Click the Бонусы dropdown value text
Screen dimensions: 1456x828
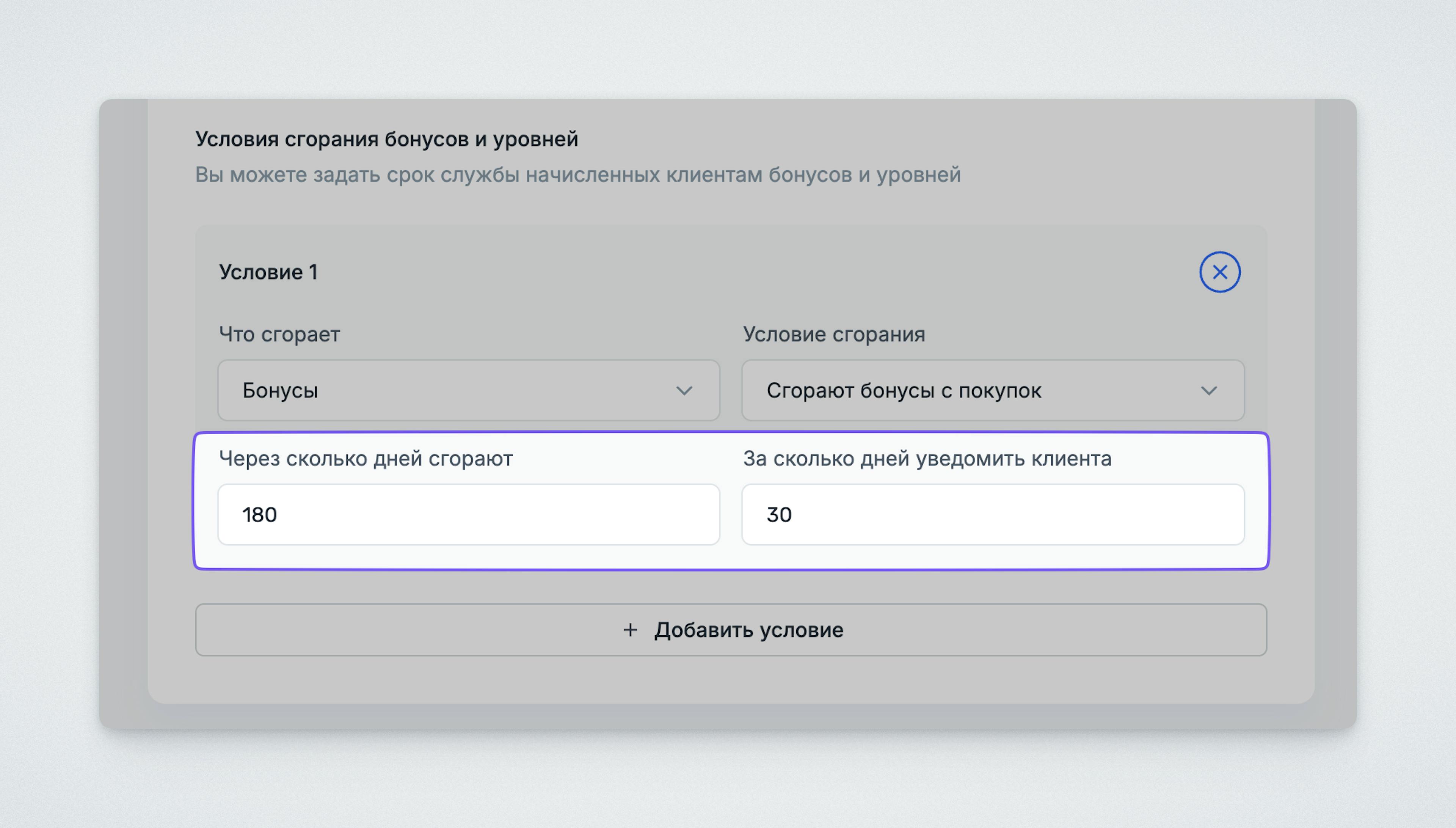(281, 391)
